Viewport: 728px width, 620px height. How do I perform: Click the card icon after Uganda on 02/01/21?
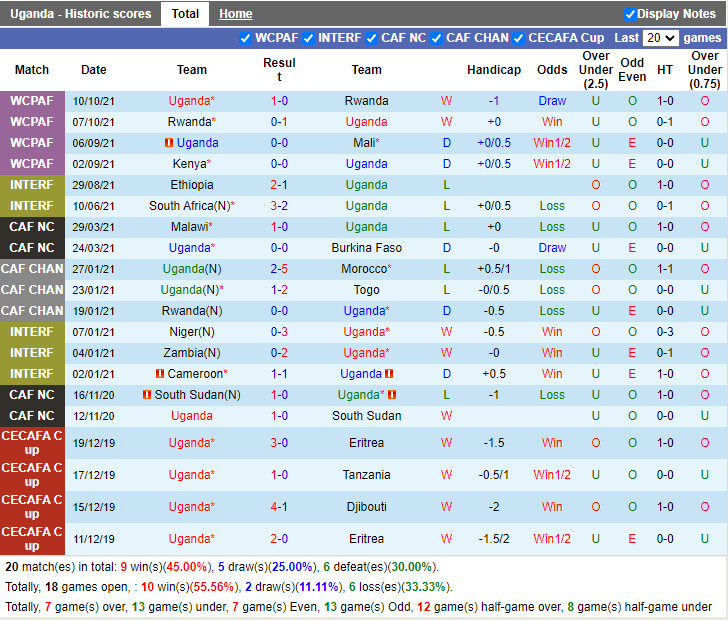(x=390, y=374)
